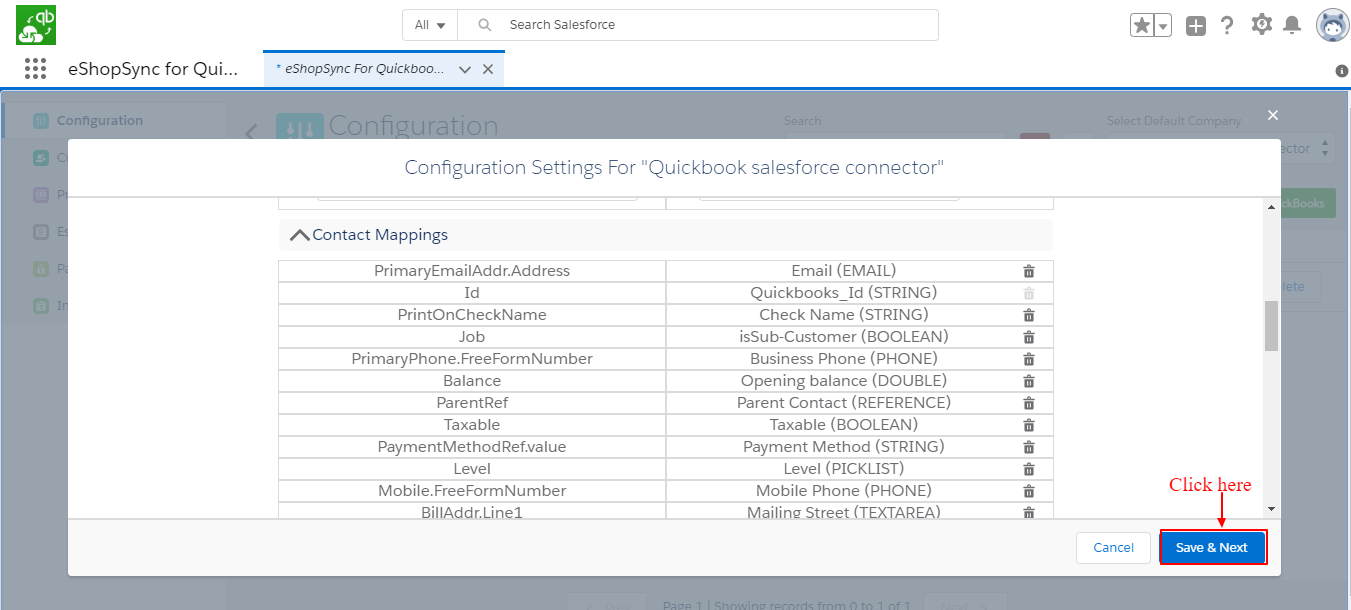Open eShopSync tab options chevron
Screen dimensions: 1351x610
pyautogui.click(x=464, y=69)
